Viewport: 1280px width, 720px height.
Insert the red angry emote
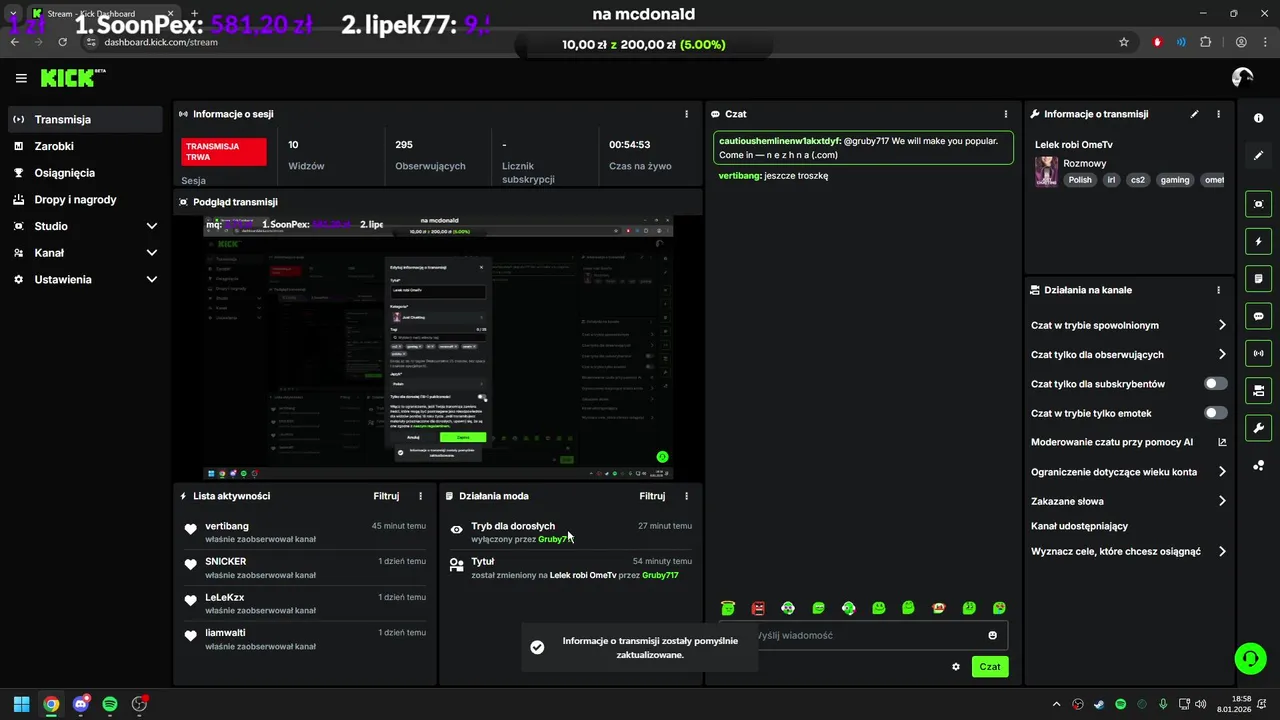coord(758,608)
